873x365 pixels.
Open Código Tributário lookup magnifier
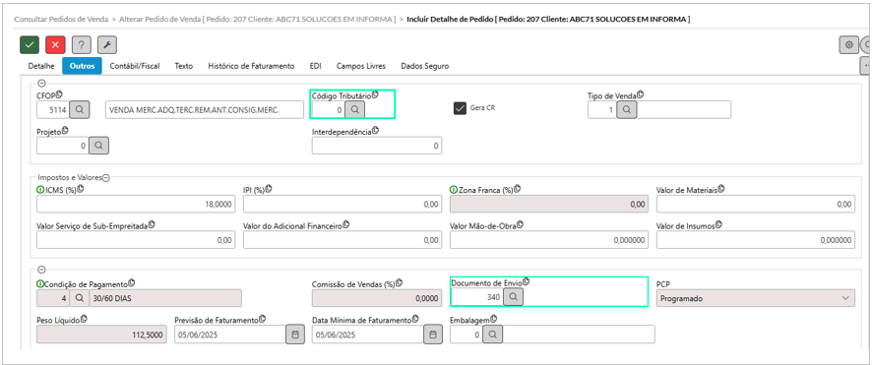click(355, 110)
